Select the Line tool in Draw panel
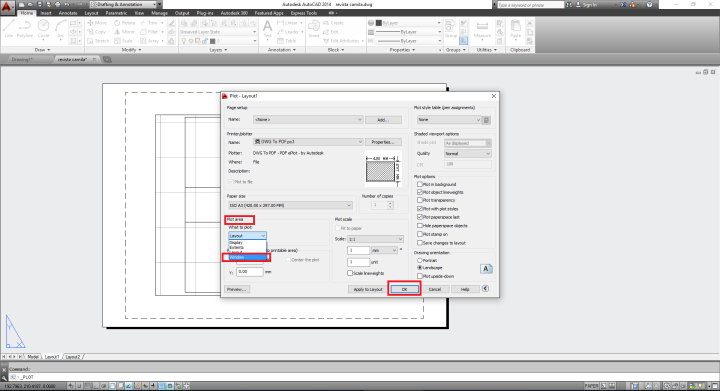 coord(9,28)
